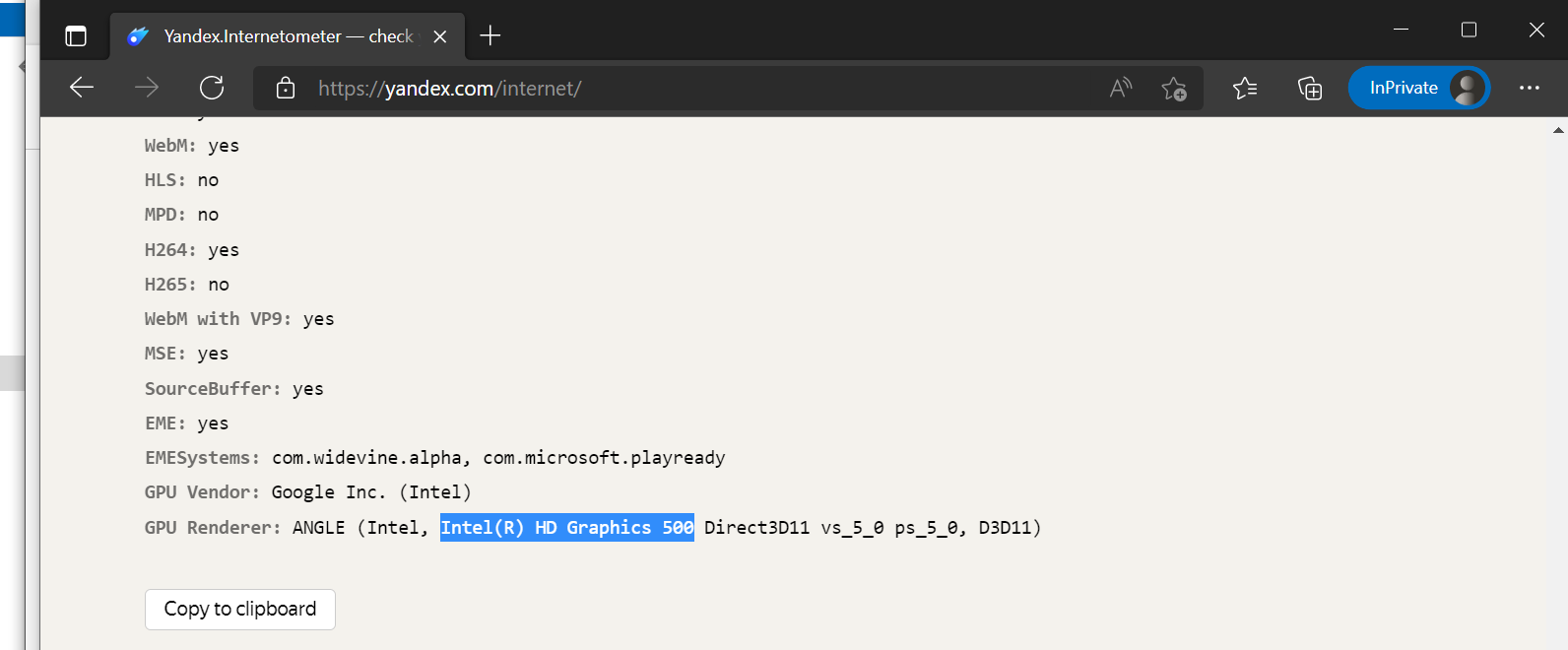Open the Favorites list
The width and height of the screenshot is (1568, 650).
pos(1245,88)
